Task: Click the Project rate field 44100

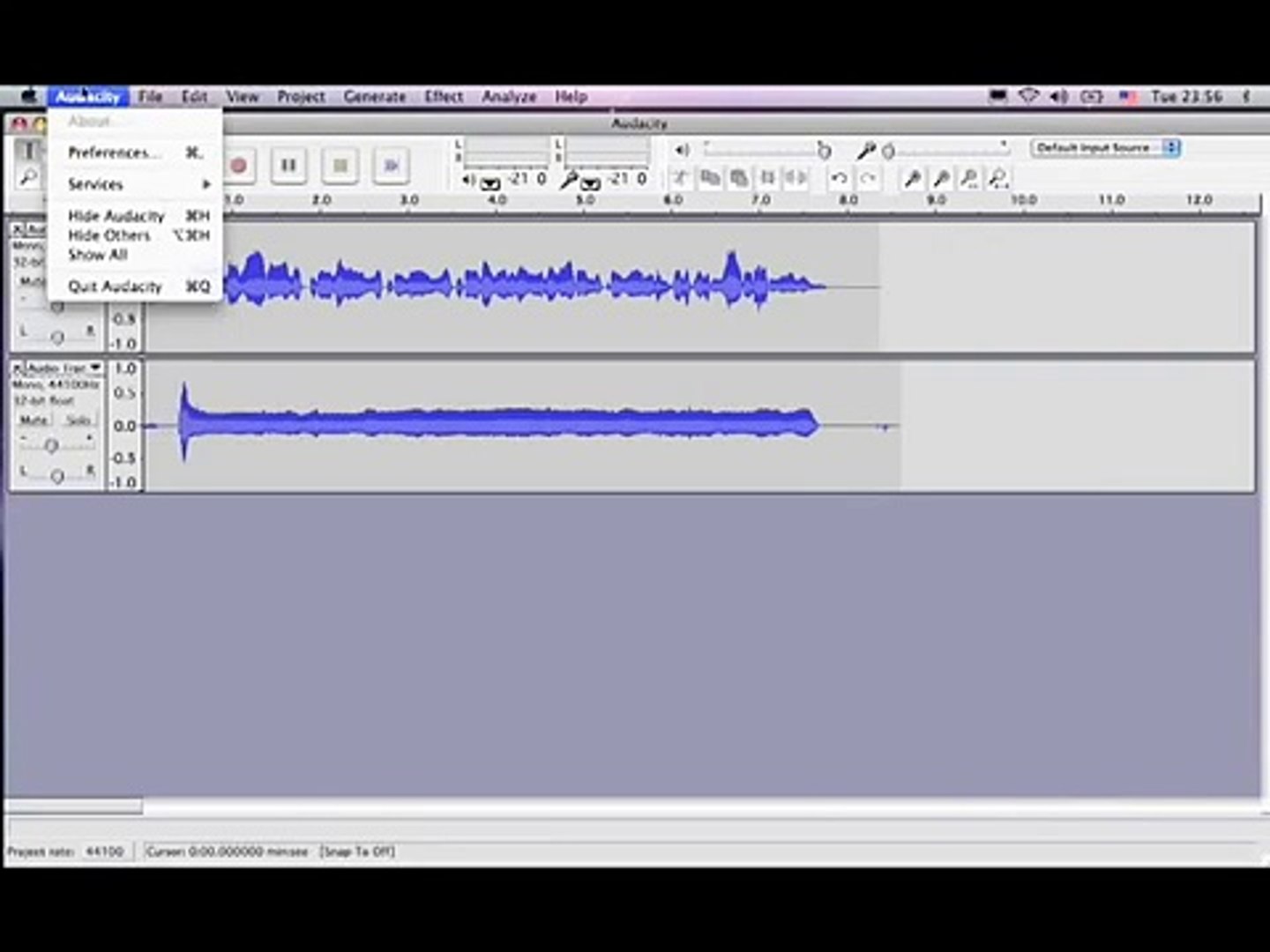Action: (105, 852)
